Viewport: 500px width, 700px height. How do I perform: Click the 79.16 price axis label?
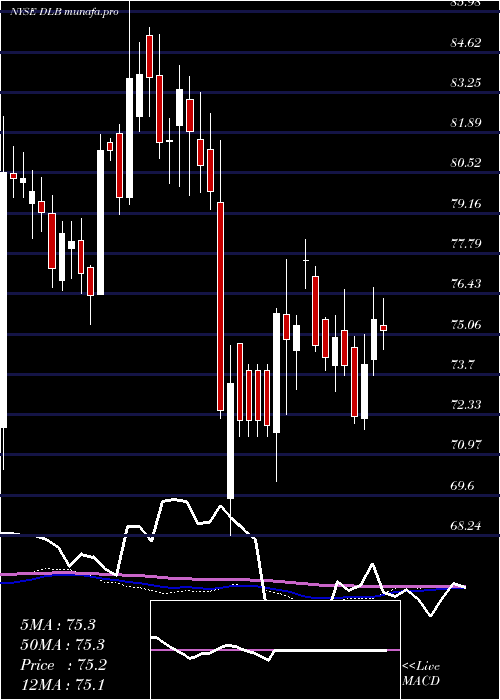pyautogui.click(x=466, y=204)
